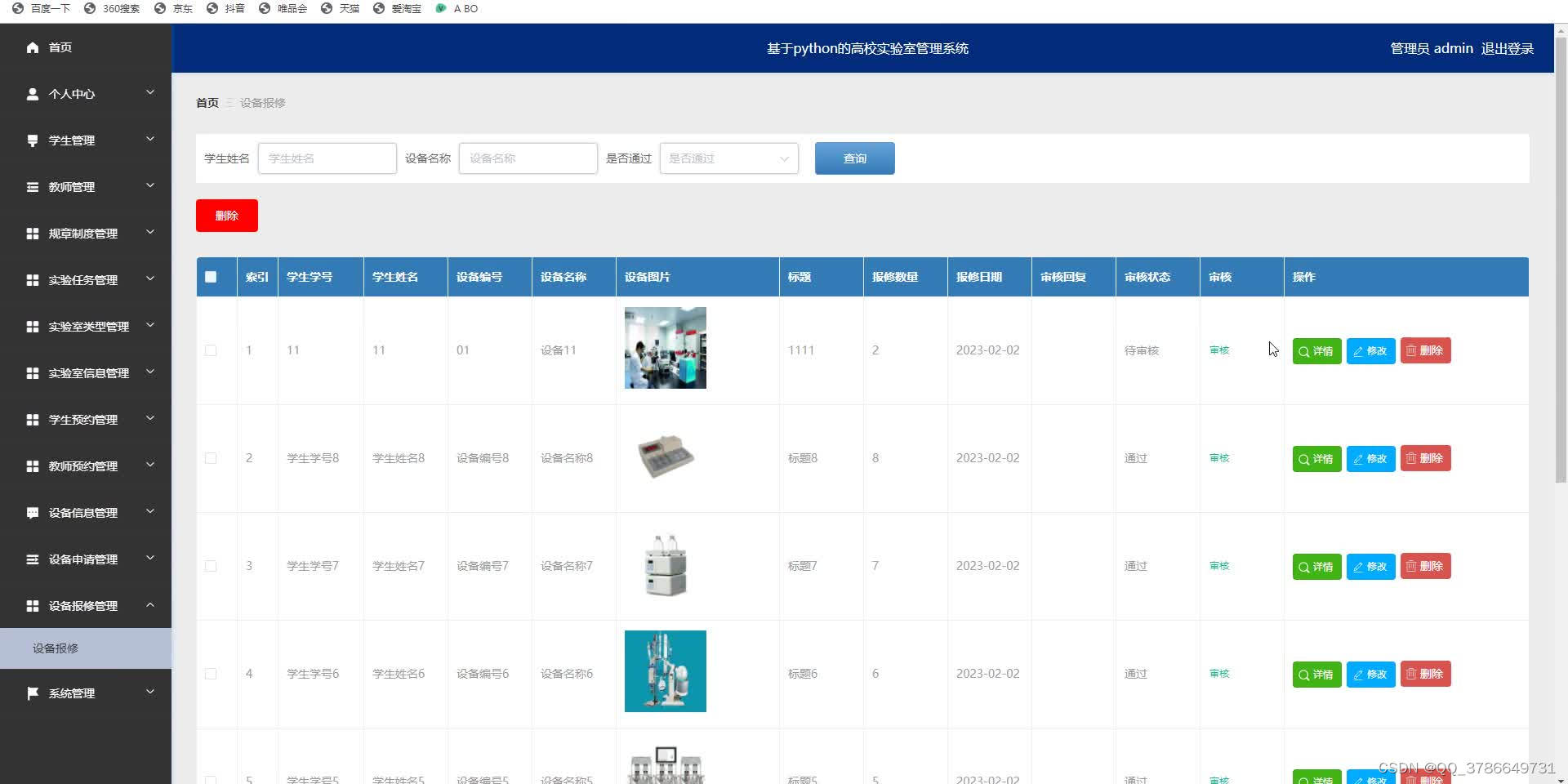The image size is (1568, 784).
Task: Click the list icon beside 教师管理
Action: (x=33, y=187)
